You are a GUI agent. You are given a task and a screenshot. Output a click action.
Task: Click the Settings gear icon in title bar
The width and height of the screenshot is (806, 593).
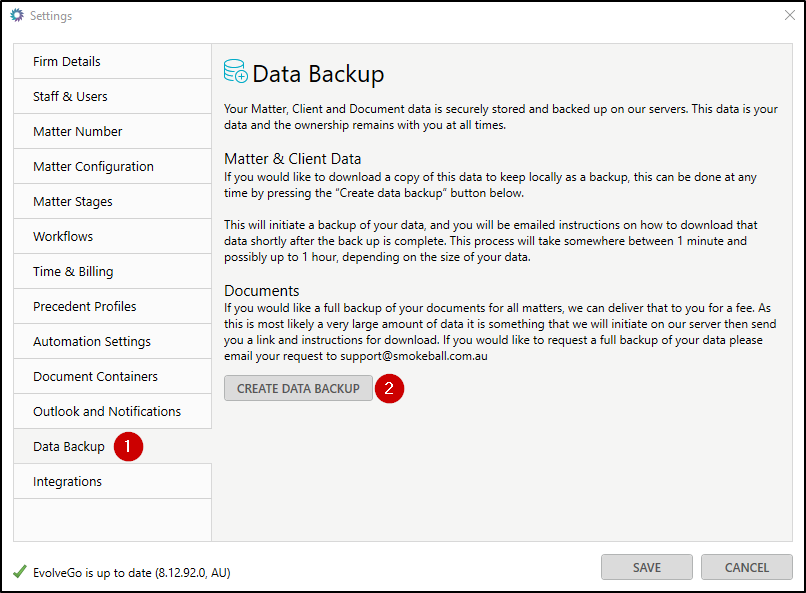tap(17, 16)
